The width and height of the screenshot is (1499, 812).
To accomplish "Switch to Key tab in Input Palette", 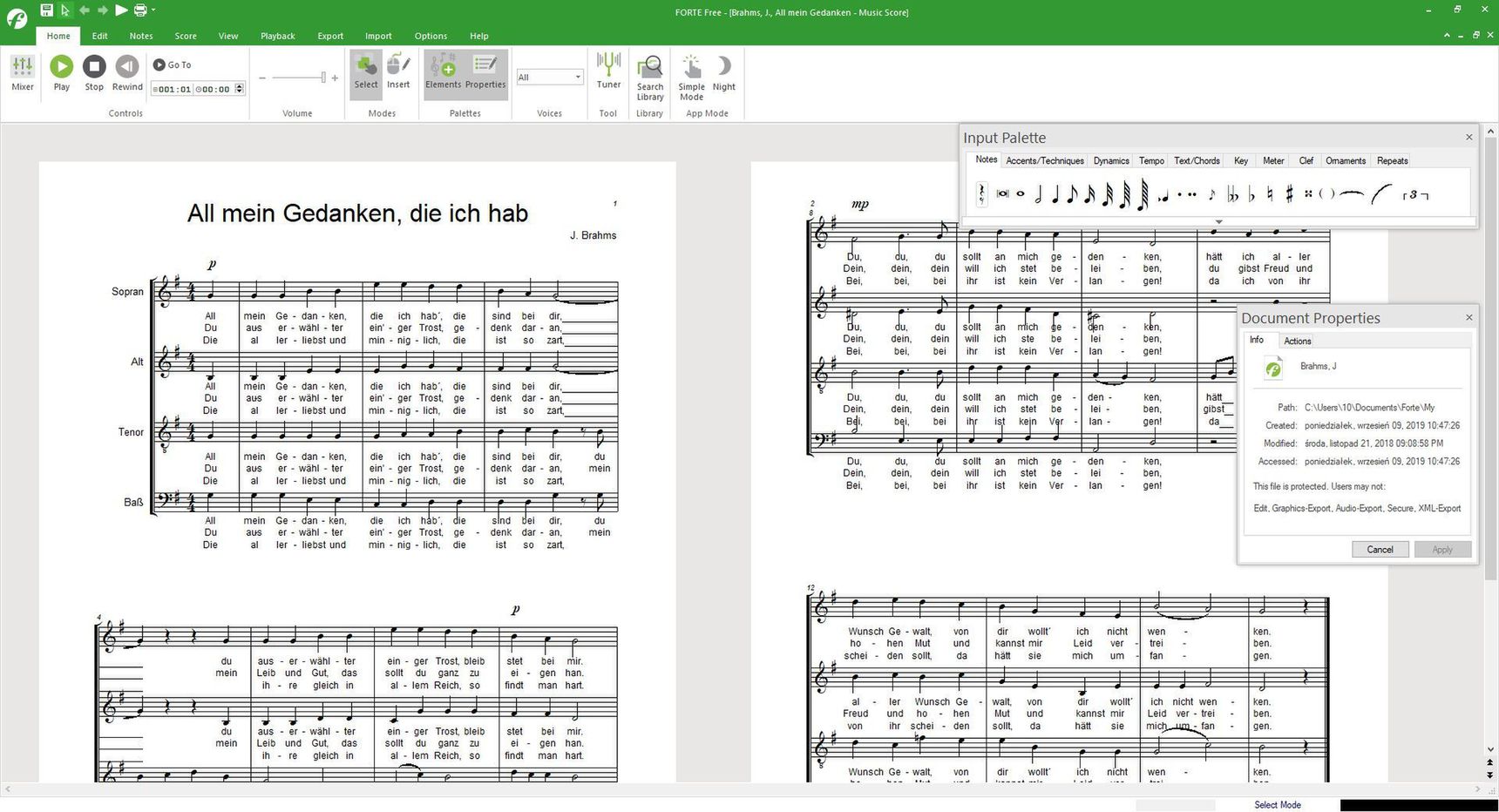I will pos(1241,160).
